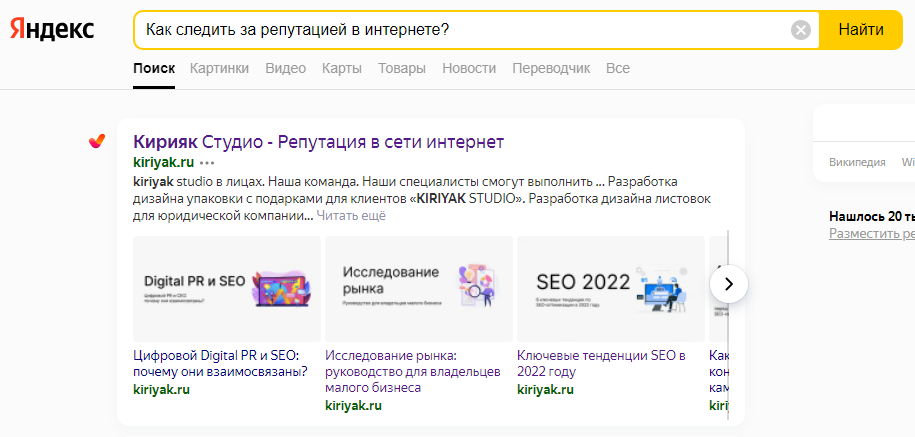Switch to the Новости tab
The image size is (915, 437).
pyautogui.click(x=469, y=68)
